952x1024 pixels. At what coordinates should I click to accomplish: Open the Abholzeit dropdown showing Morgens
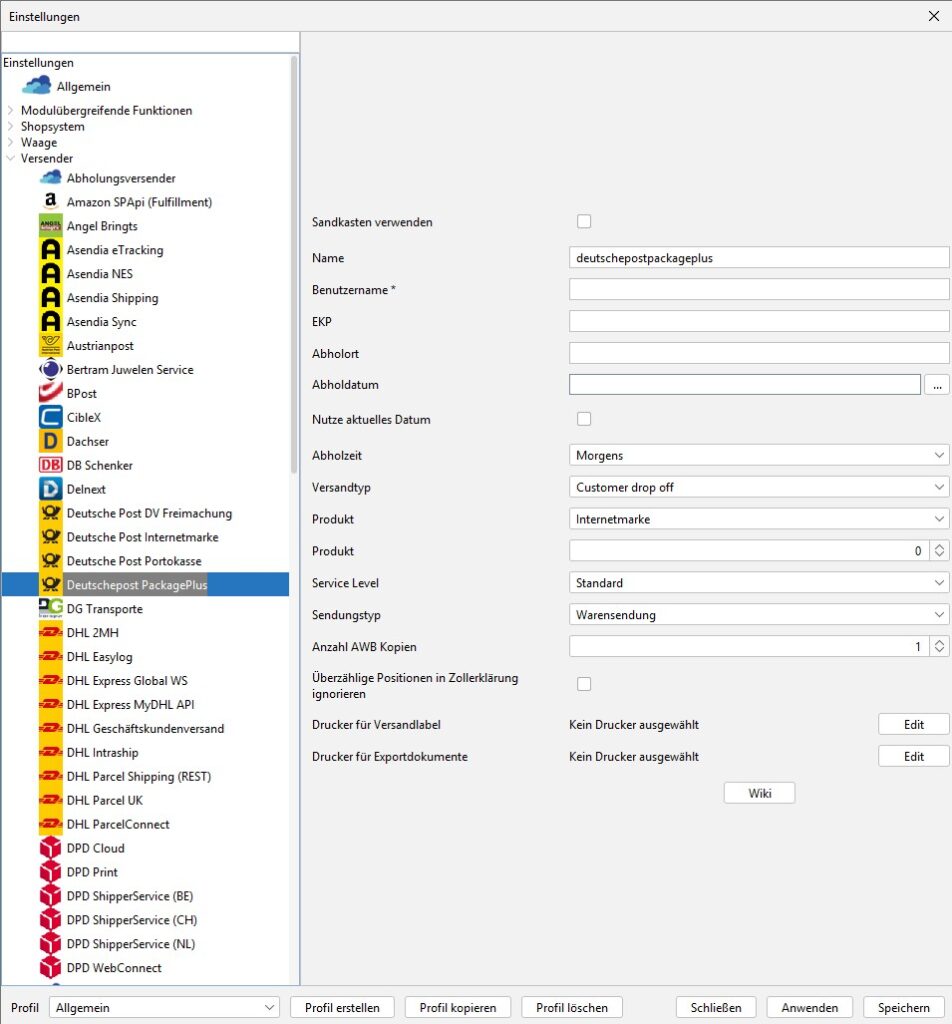[x=758, y=455]
